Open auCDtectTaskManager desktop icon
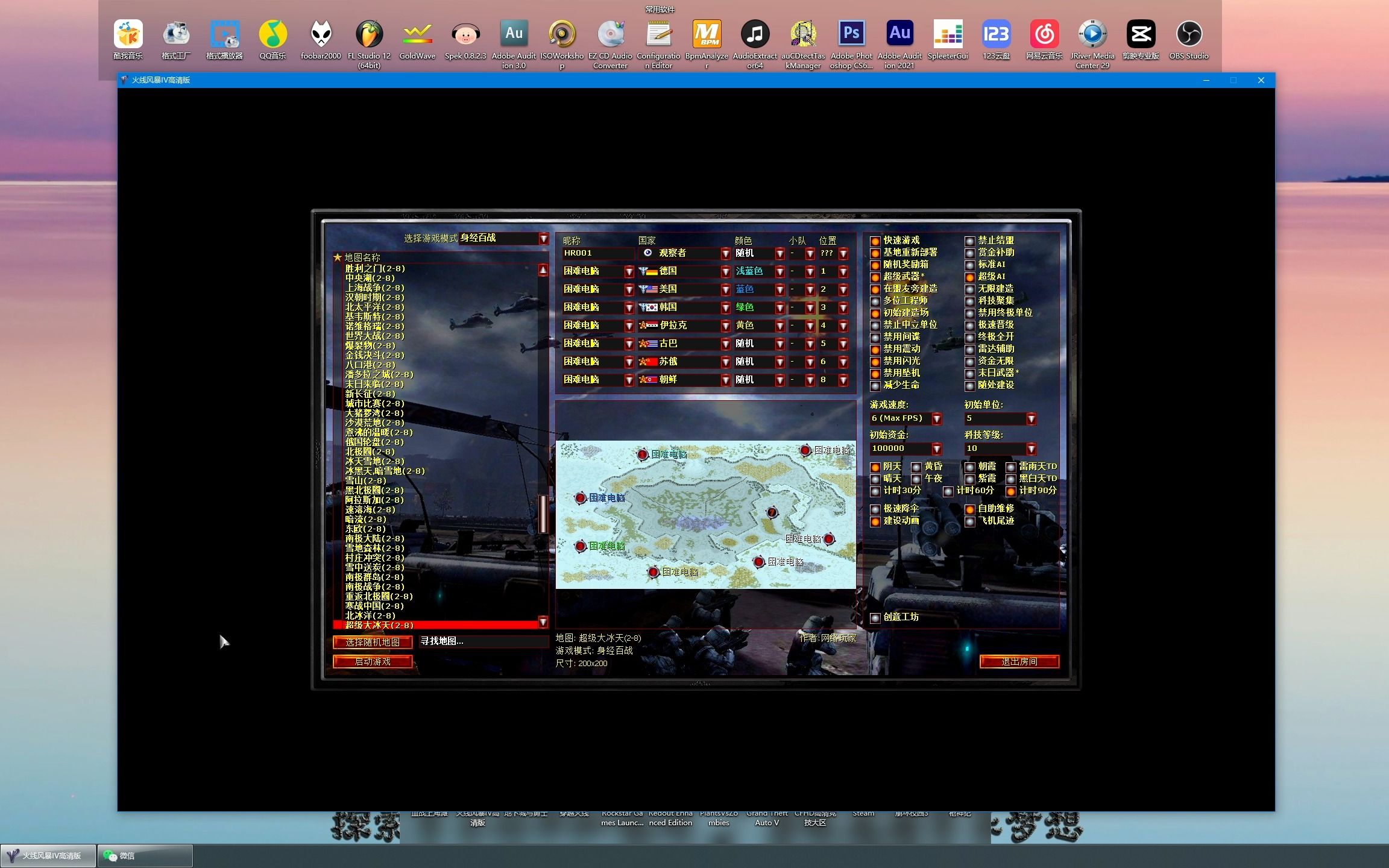 (803, 44)
